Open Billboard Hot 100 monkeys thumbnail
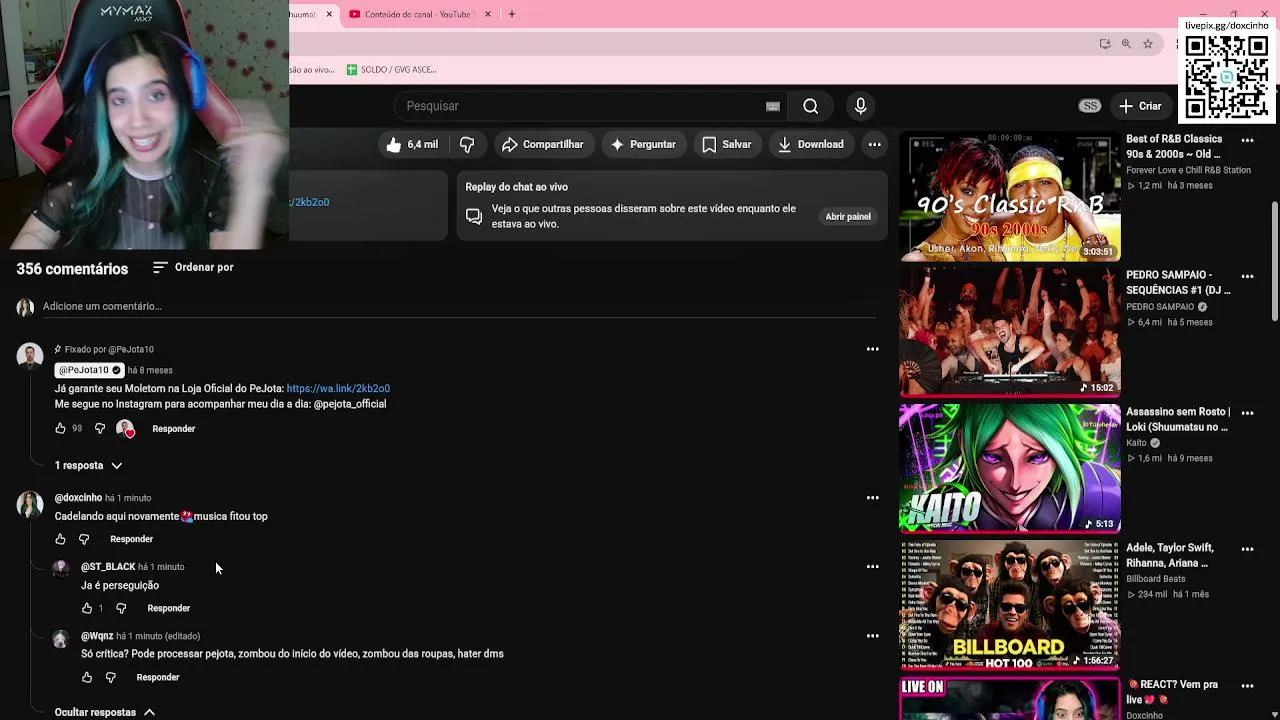The height and width of the screenshot is (720, 1280). tap(1010, 606)
